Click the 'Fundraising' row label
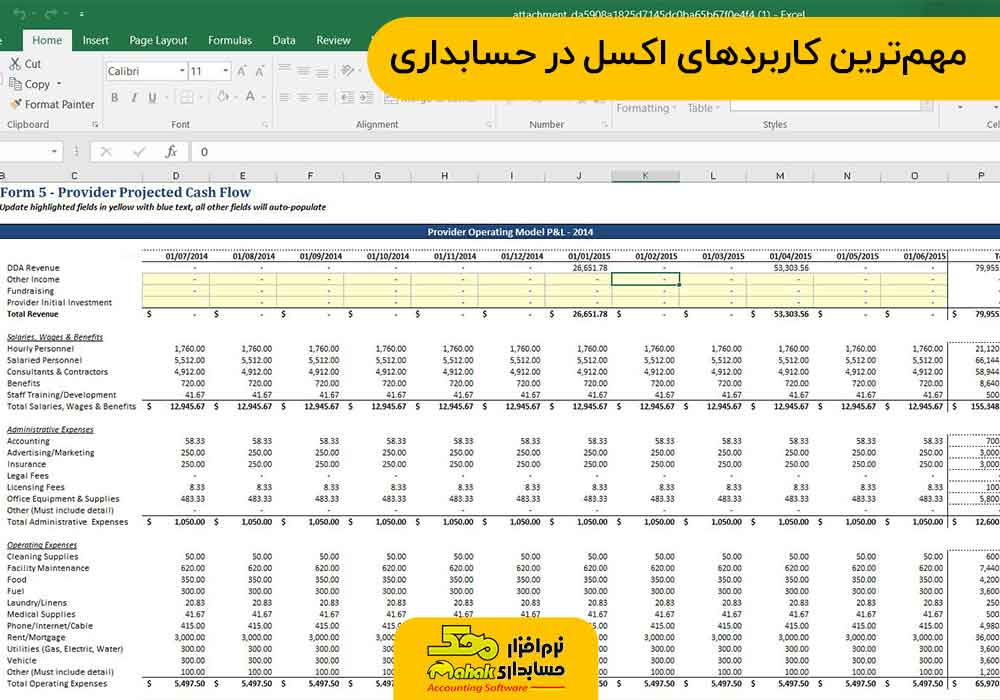The width and height of the screenshot is (1000, 700). (x=31, y=291)
